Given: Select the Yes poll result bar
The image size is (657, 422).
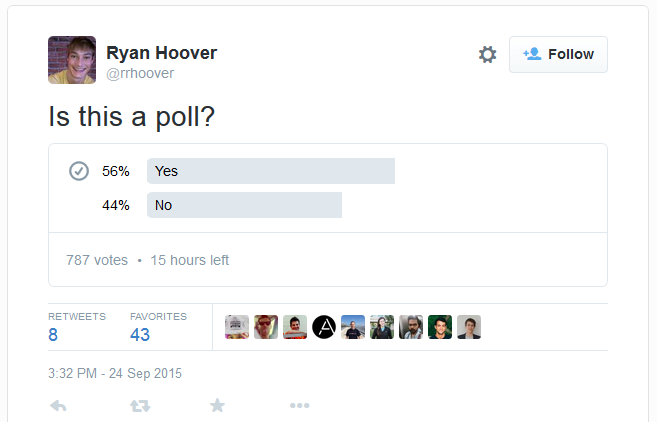Looking at the screenshot, I should pyautogui.click(x=270, y=171).
